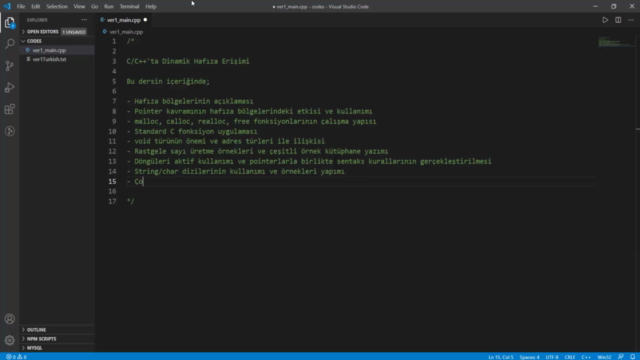Open Explorer panel More Actions ellipsis
The image size is (640, 360).
coord(84,20)
